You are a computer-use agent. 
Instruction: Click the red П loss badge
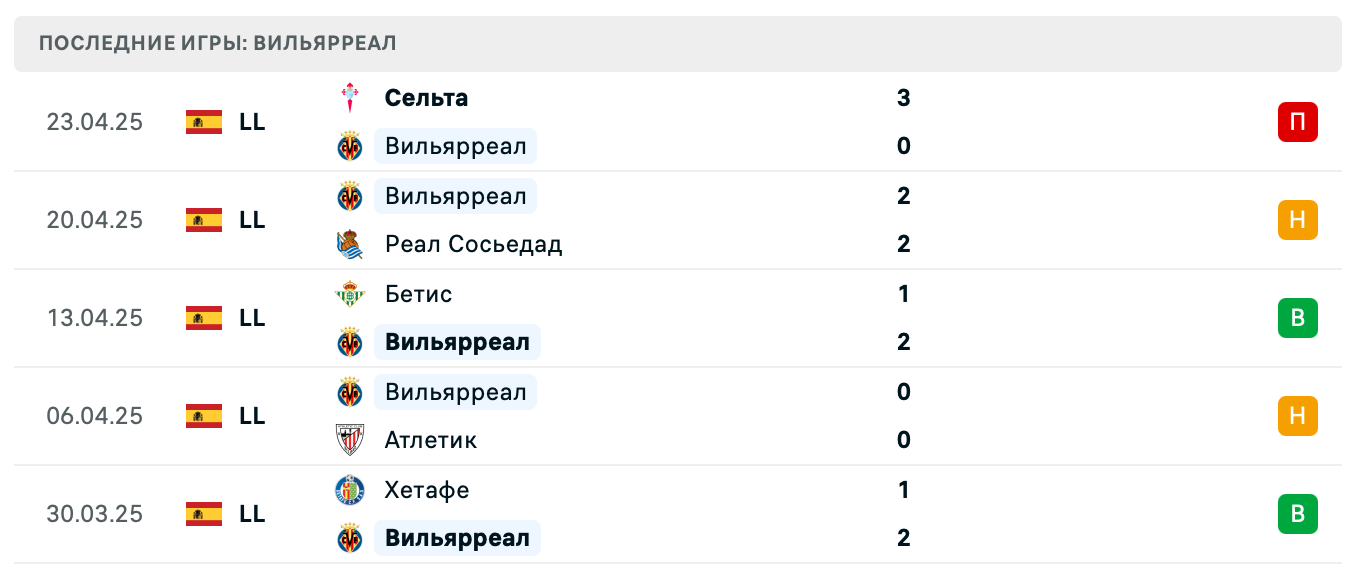click(1297, 122)
